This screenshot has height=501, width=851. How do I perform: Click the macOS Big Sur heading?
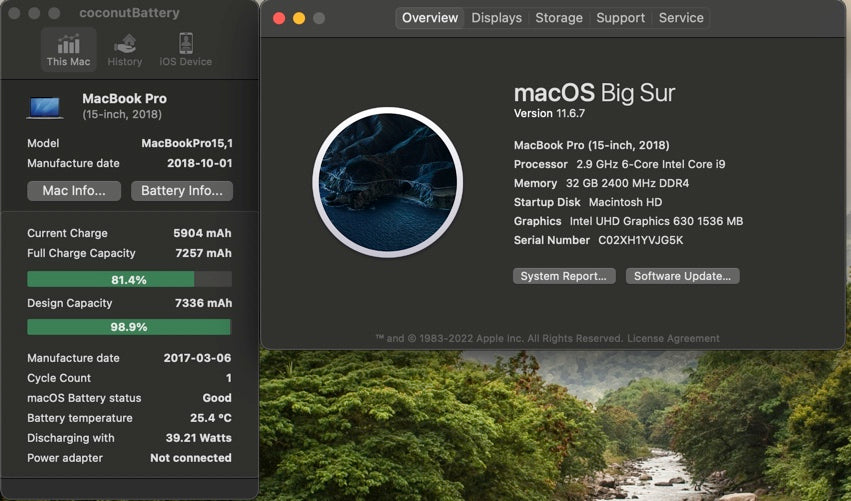(594, 93)
